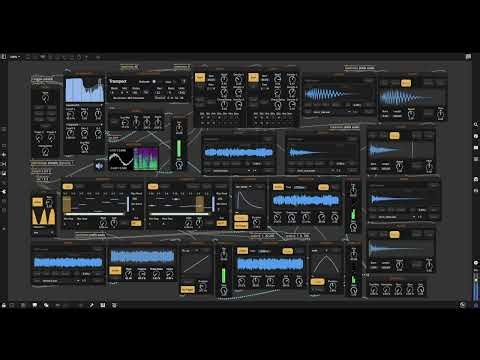The width and height of the screenshot is (480, 360).
Task: Click the blue speaker output icon beside the oscilloscope
Action: [99, 166]
